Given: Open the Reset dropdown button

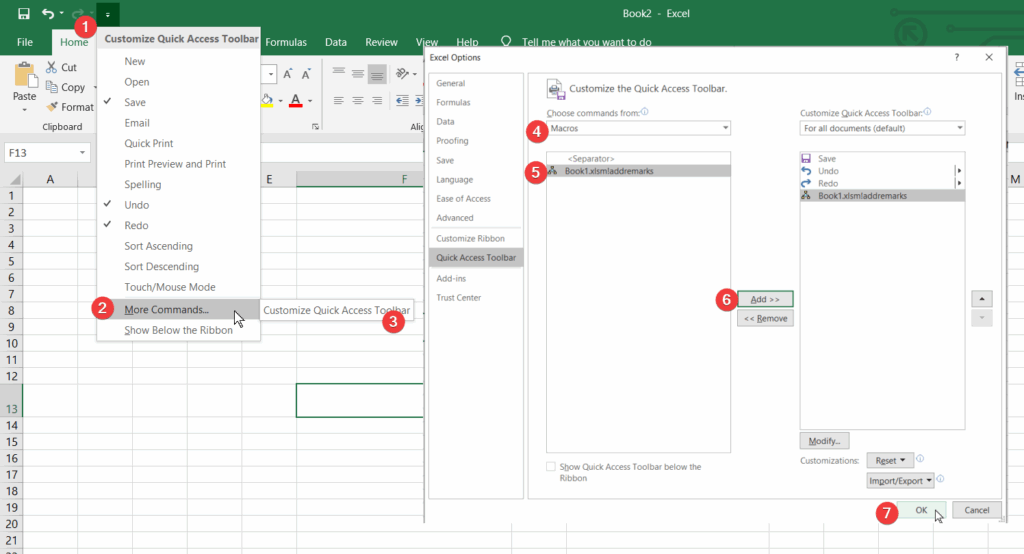Looking at the screenshot, I should [890, 461].
